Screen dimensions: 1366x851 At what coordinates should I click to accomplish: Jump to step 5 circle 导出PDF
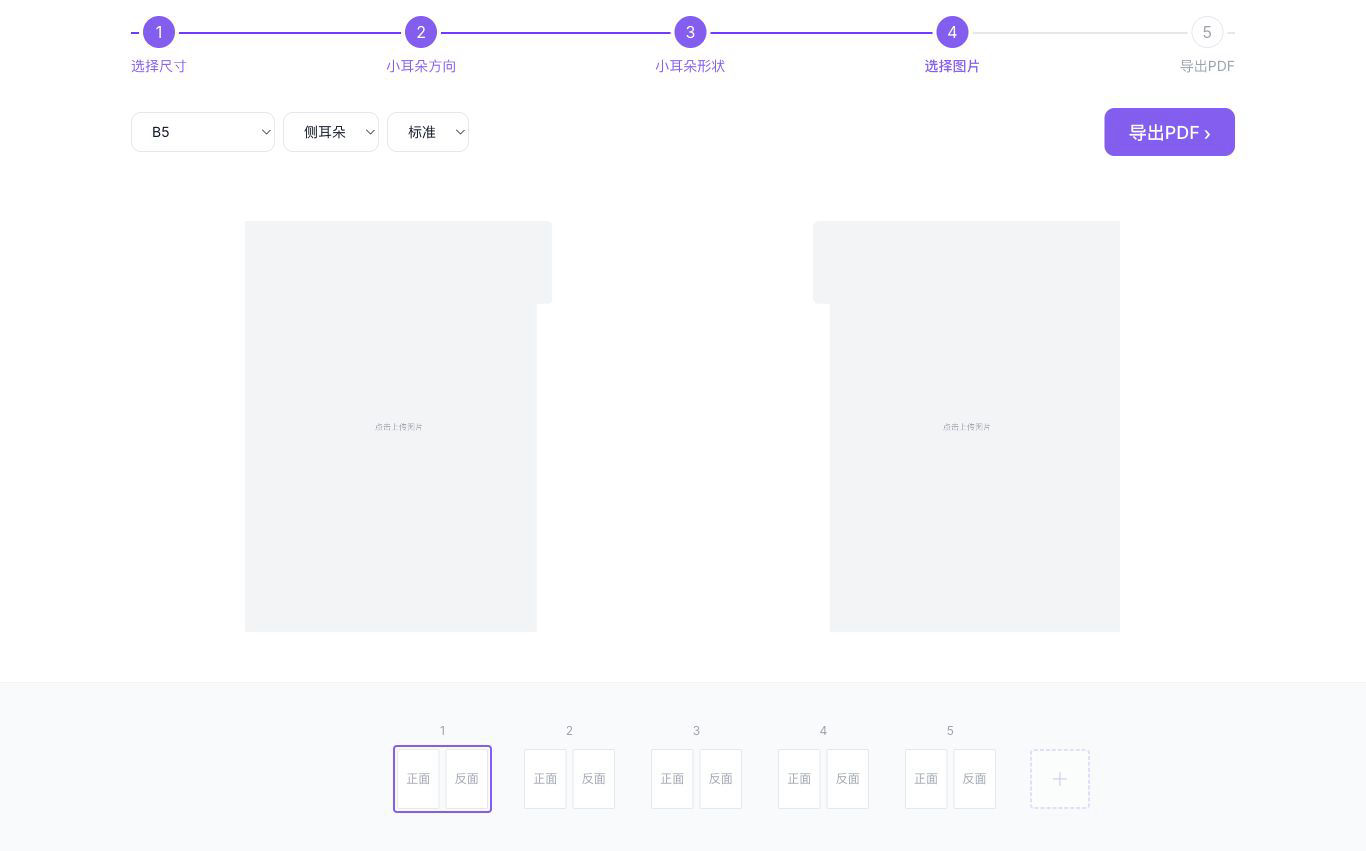click(x=1207, y=32)
